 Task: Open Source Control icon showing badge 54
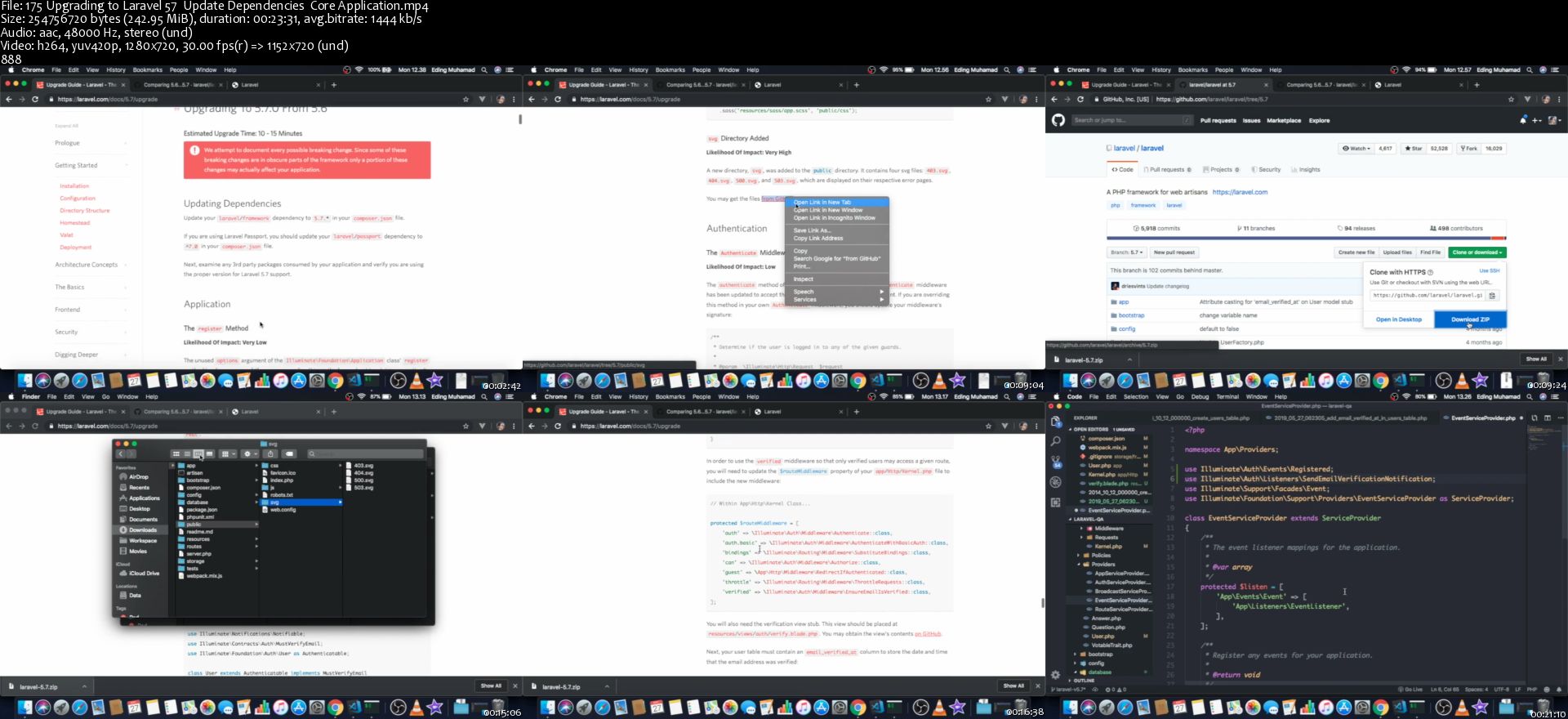point(1055,462)
